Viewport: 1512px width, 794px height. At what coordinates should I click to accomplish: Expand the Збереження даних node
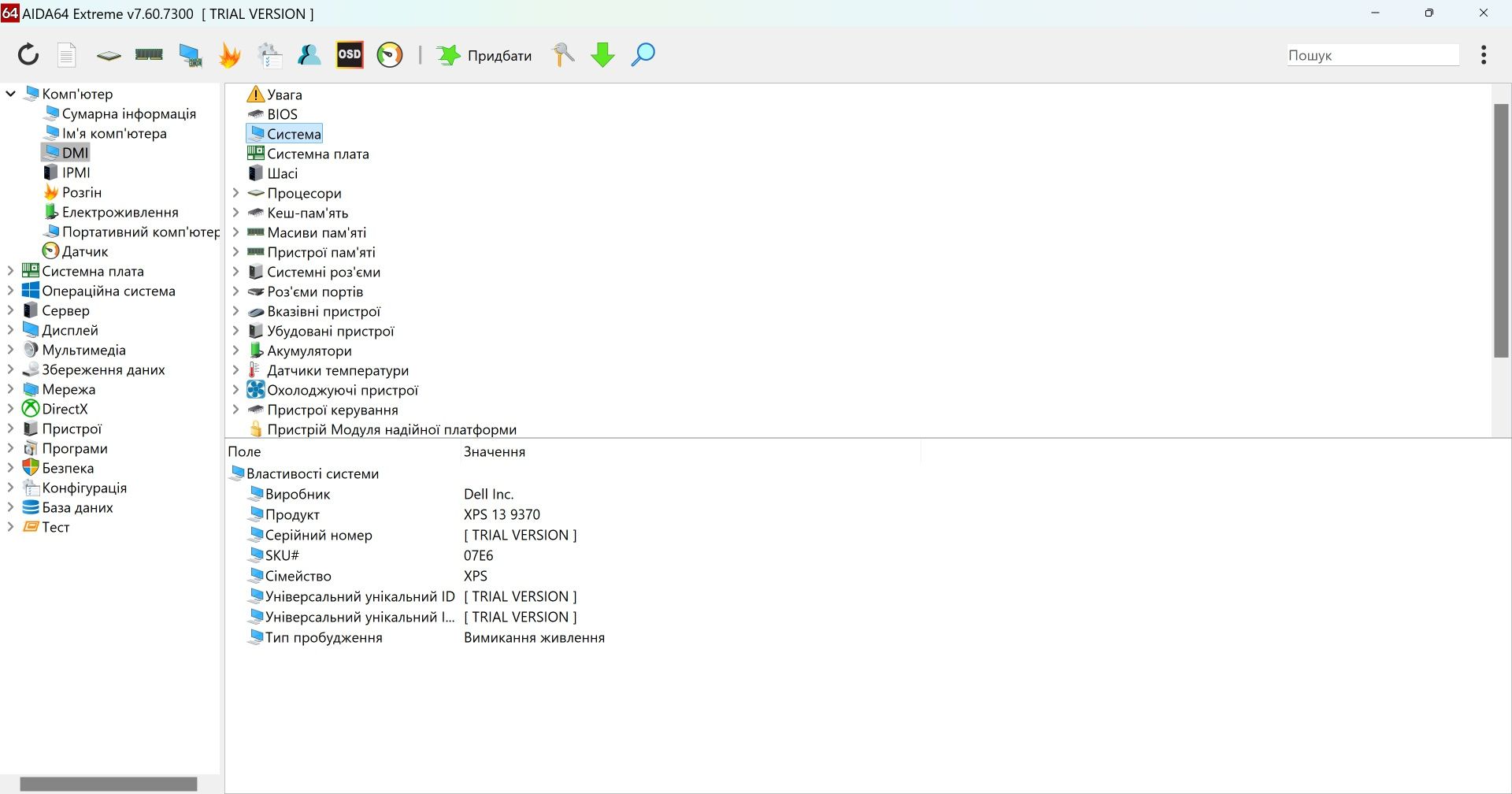[x=11, y=369]
